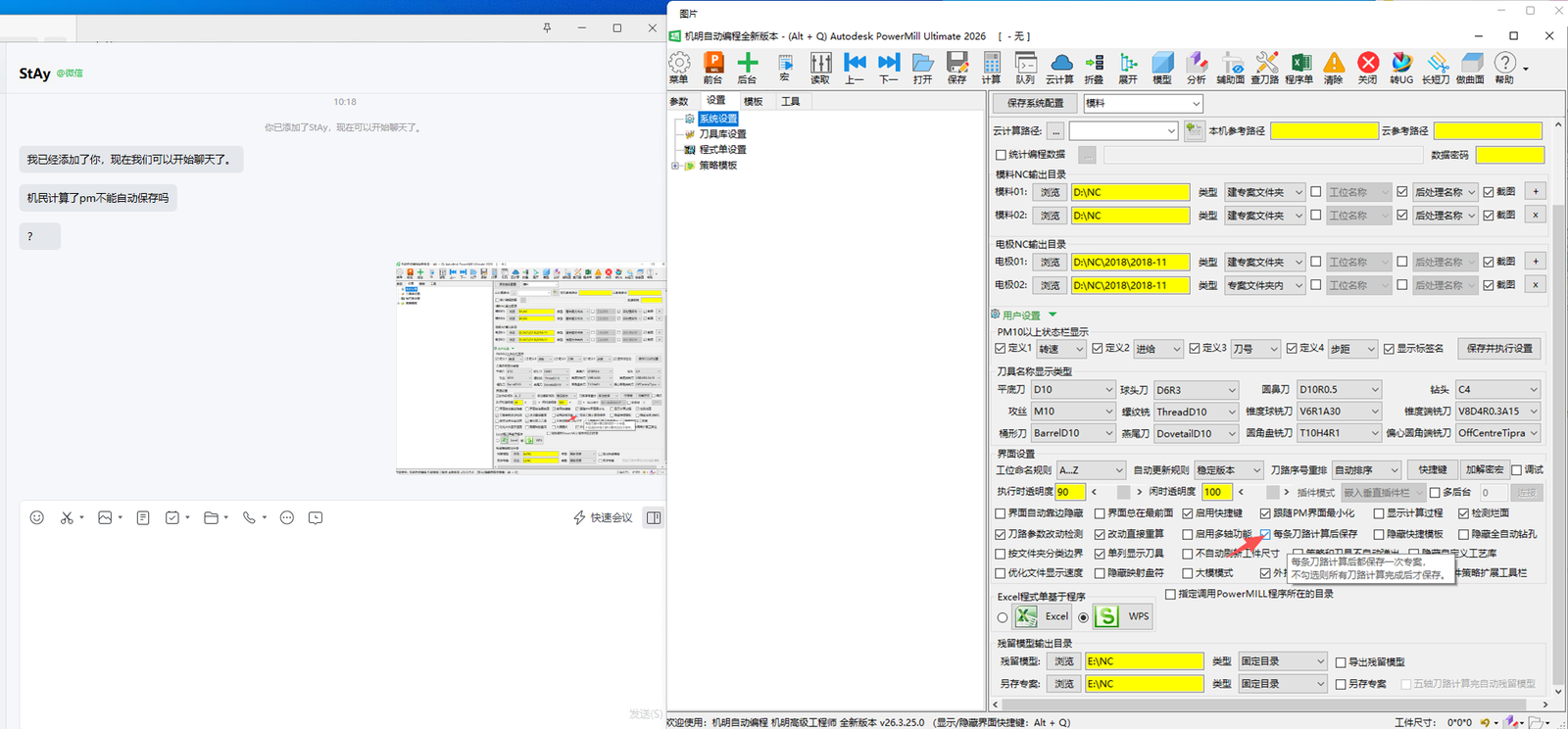Screen dimensions: 1568x729
Task: Select 程式单设置 in tree
Action: click(x=722, y=150)
